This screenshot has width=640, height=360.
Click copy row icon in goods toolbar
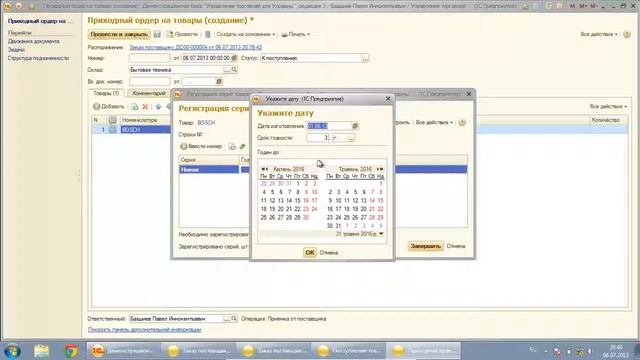tap(135, 107)
